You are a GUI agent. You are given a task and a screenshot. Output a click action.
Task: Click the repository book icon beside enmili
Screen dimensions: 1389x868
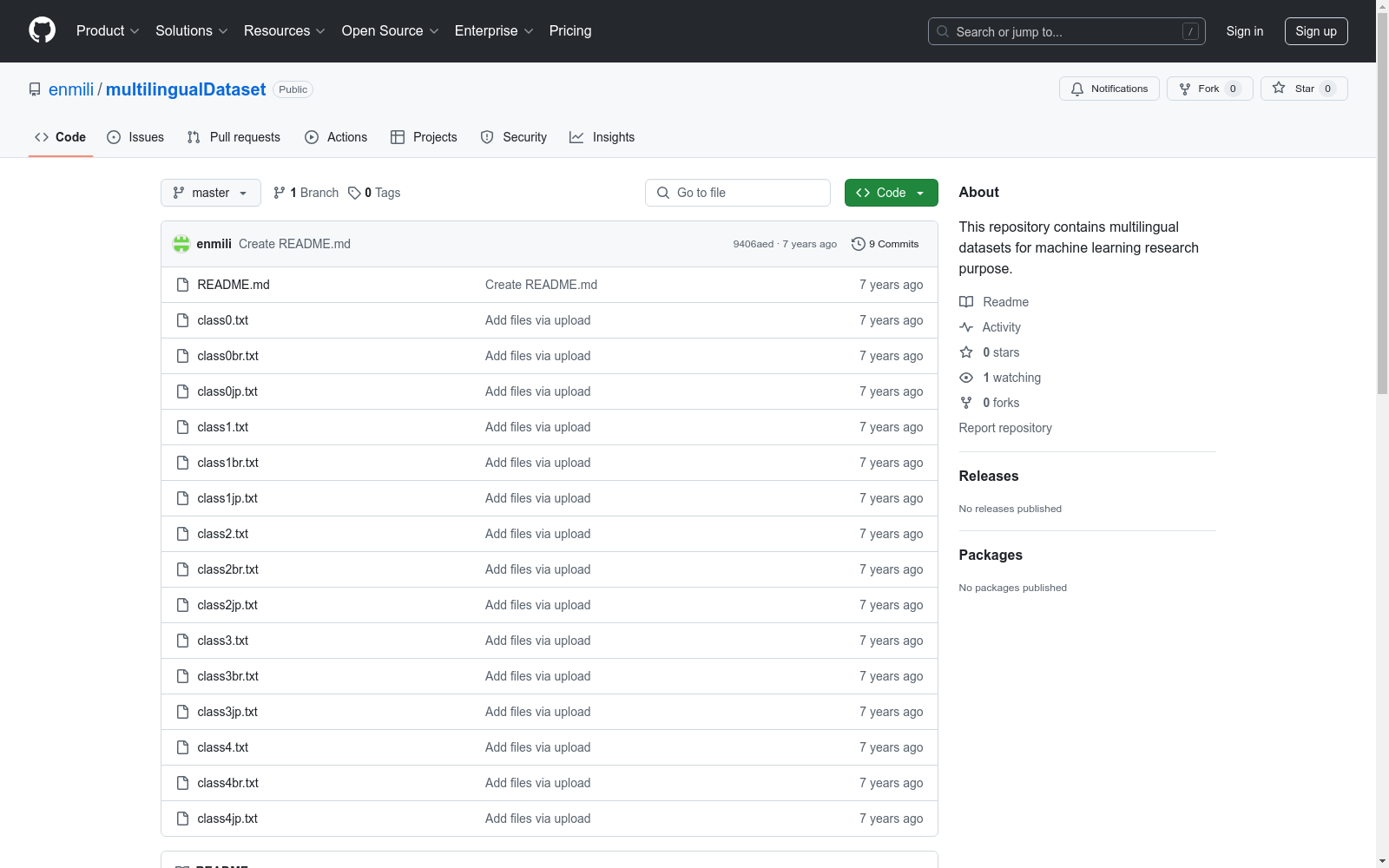click(35, 89)
